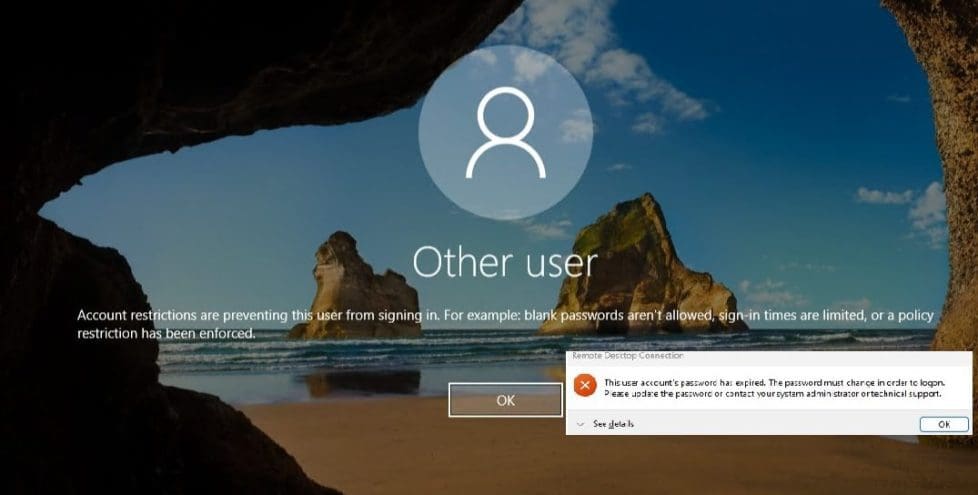Click the "Other user" name text
Image resolution: width=978 pixels, height=495 pixels.
coord(505,261)
